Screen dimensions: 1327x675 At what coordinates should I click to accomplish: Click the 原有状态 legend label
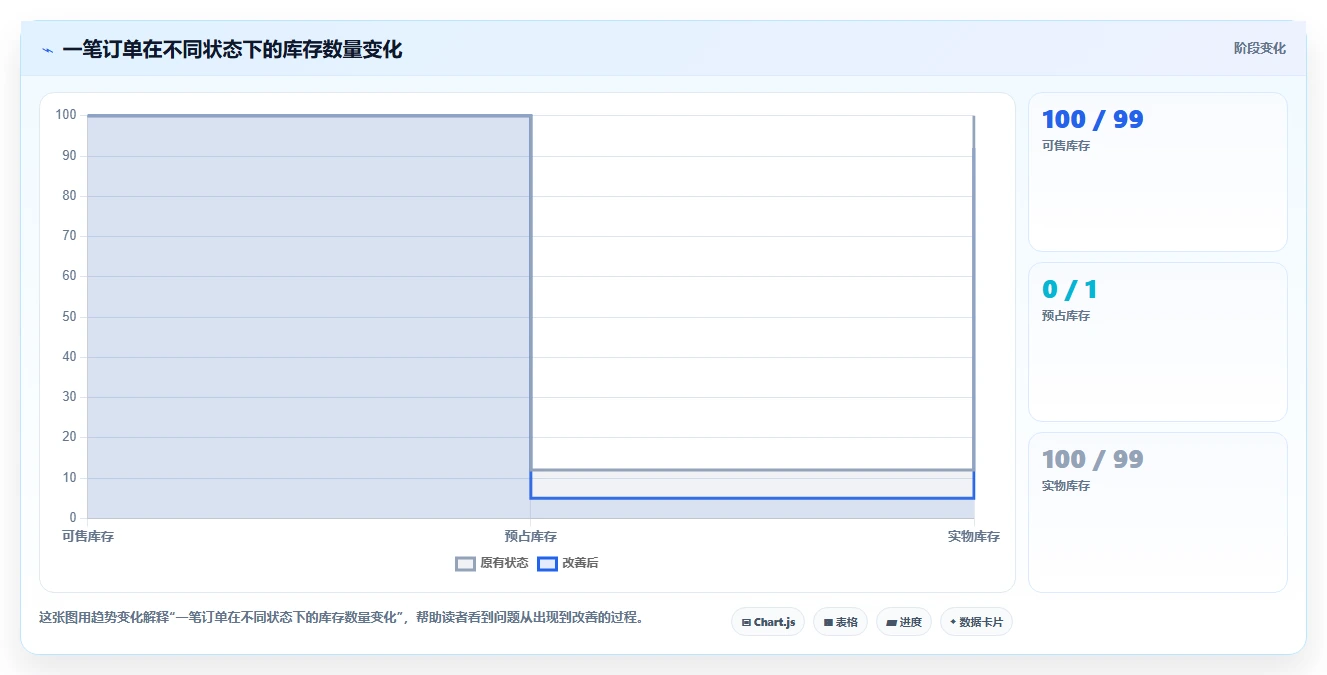[504, 563]
